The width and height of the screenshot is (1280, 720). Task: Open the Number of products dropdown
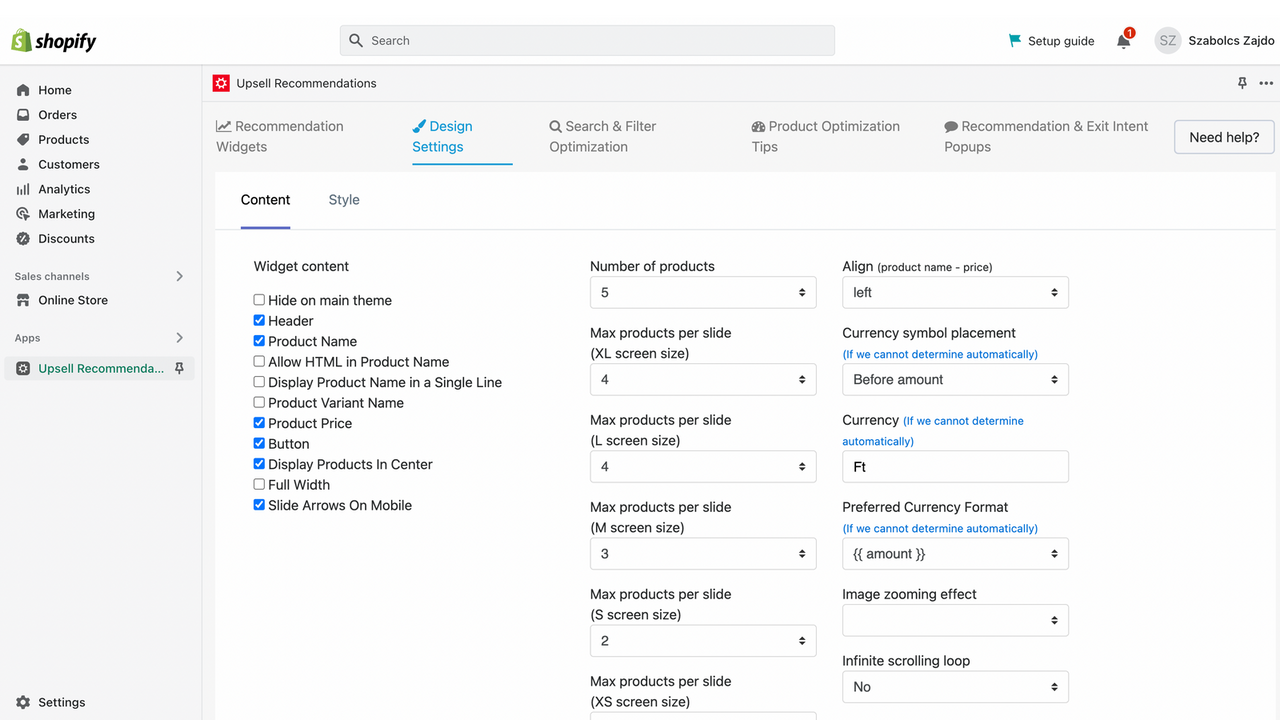click(x=703, y=292)
